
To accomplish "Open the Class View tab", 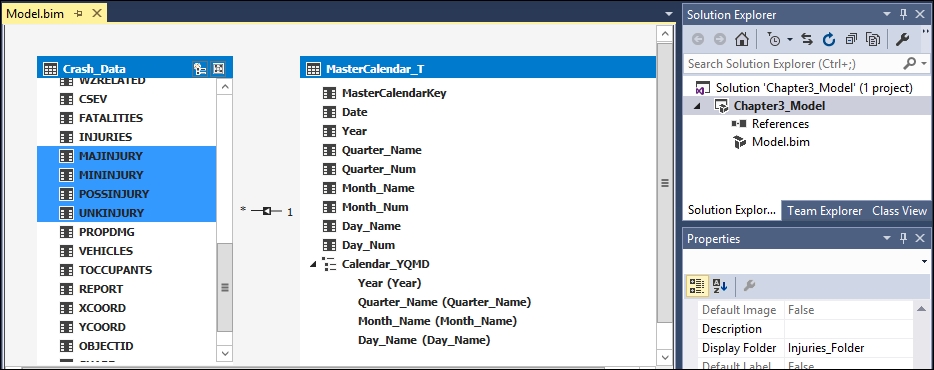I will (899, 210).
